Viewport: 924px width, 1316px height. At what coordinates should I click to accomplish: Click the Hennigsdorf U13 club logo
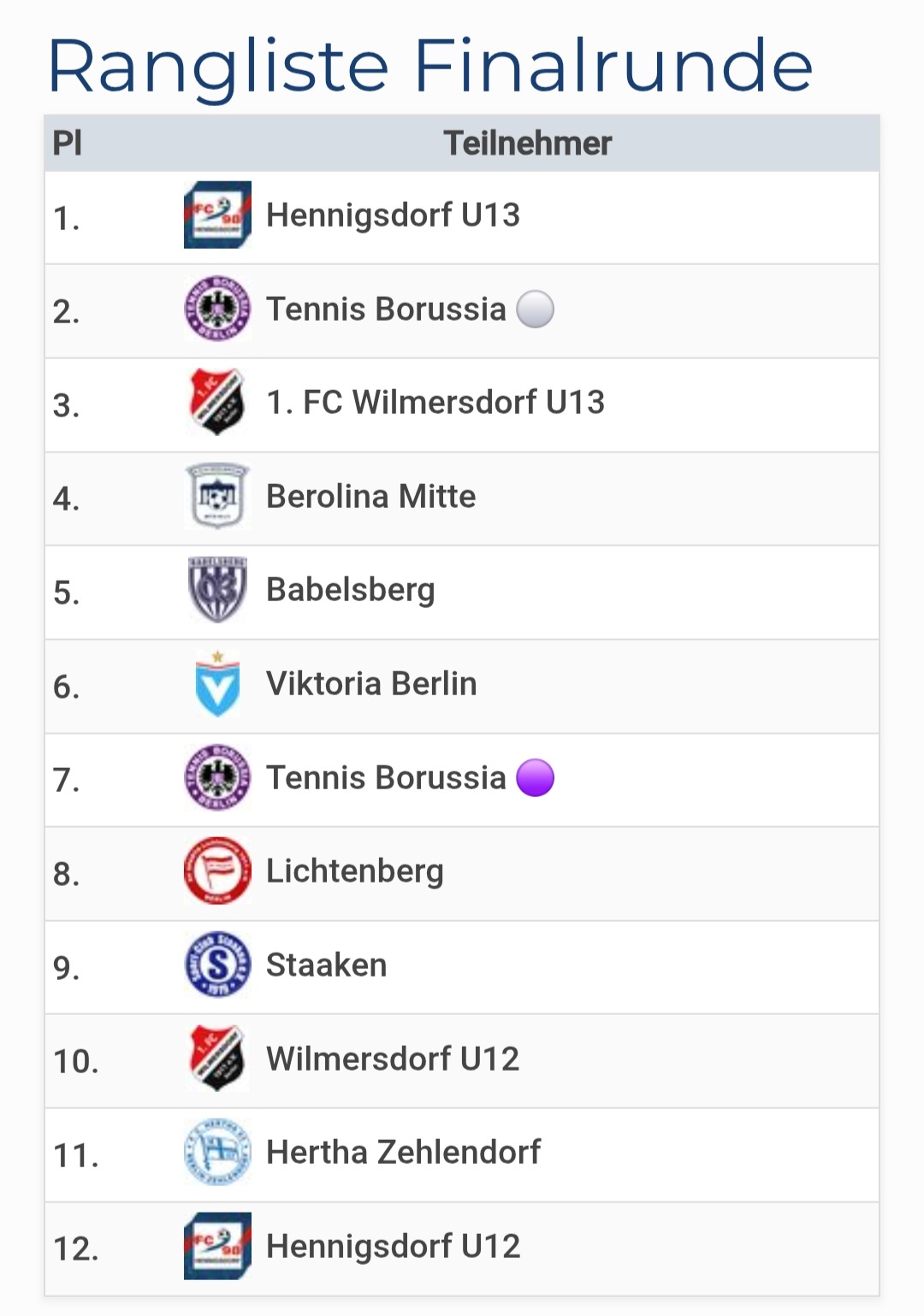(217, 215)
